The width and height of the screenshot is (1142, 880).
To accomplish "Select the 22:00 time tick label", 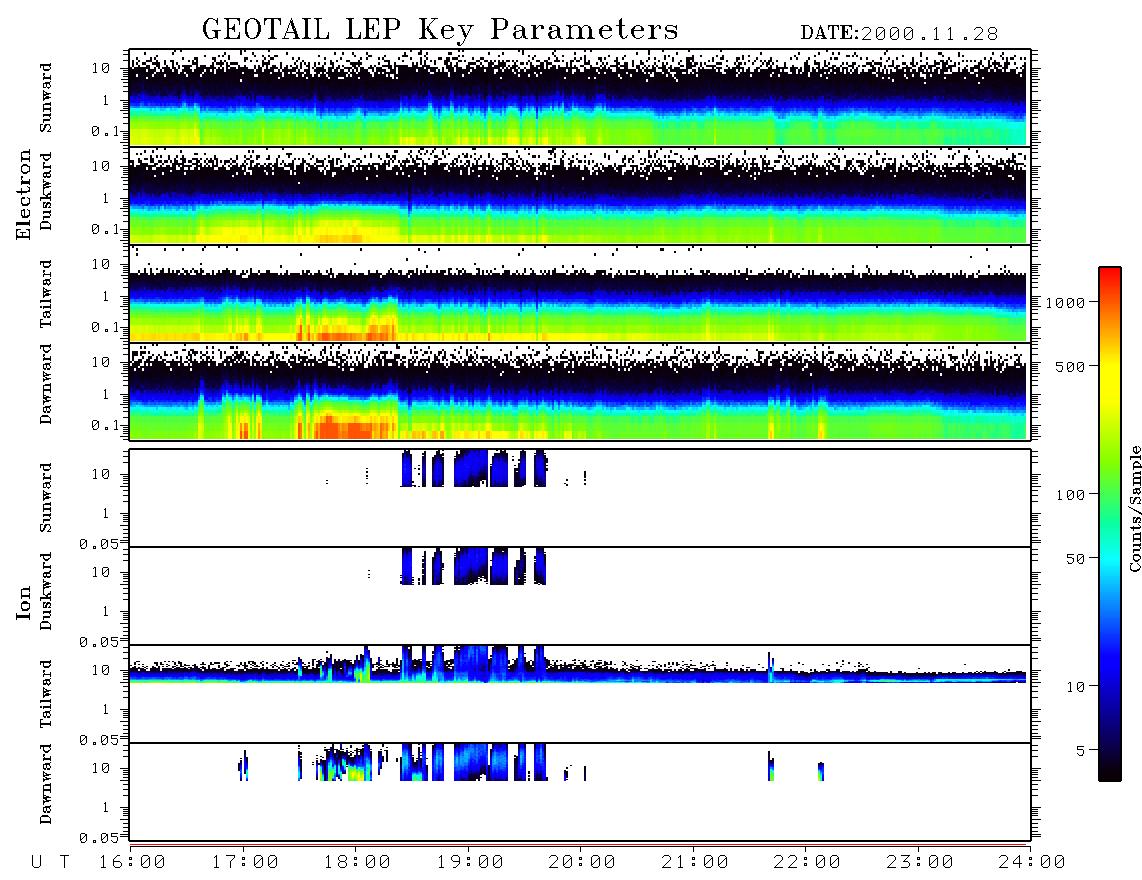I will (807, 863).
